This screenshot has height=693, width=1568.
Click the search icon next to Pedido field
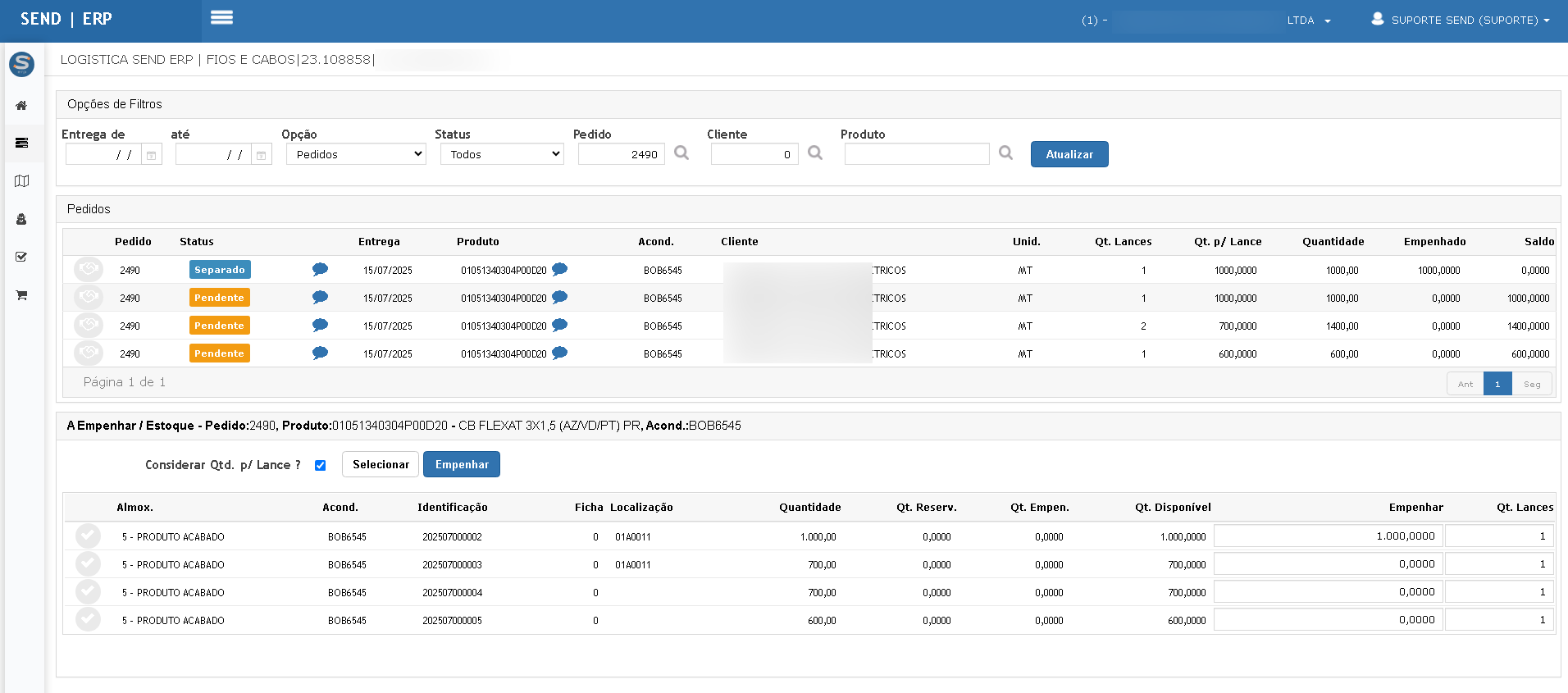tap(681, 153)
